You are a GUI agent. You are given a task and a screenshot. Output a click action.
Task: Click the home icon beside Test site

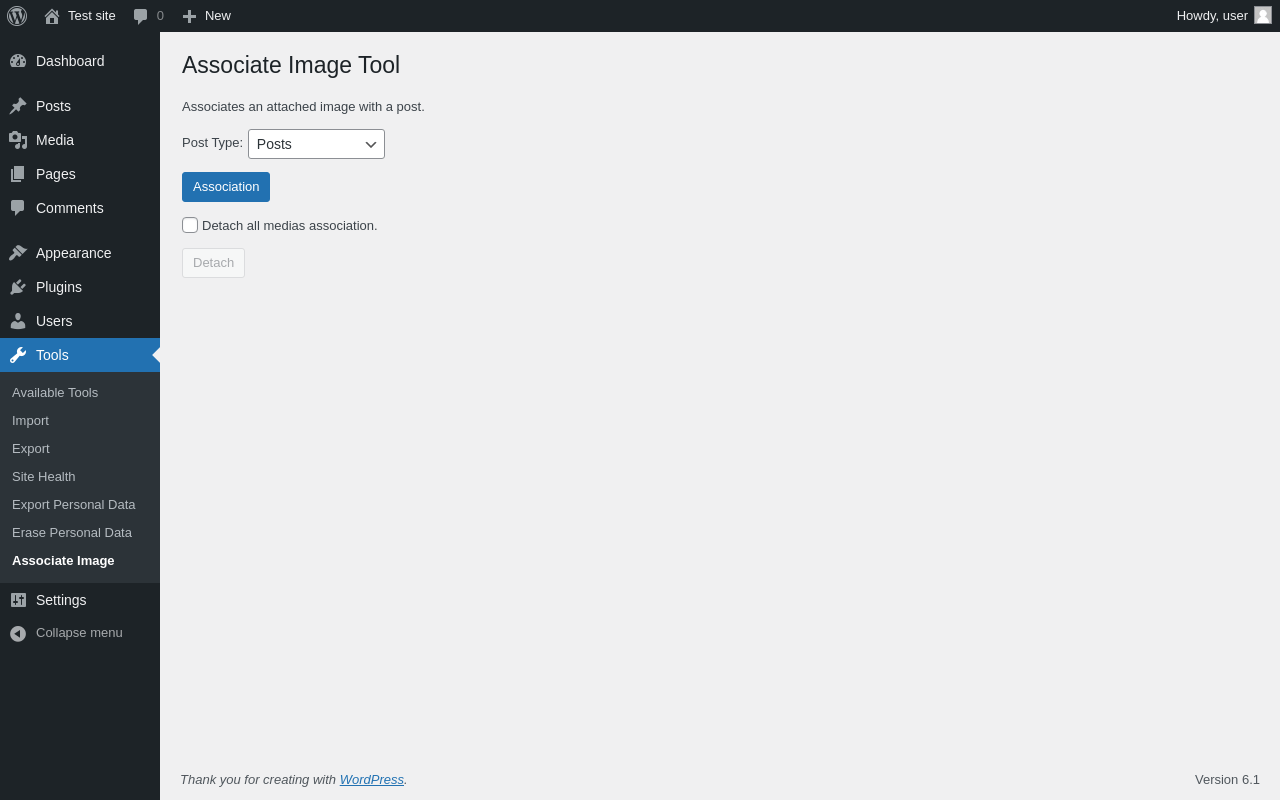point(52,16)
